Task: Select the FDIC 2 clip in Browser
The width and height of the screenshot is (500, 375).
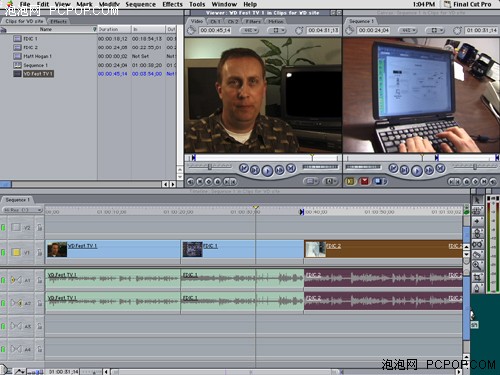Action: point(30,47)
